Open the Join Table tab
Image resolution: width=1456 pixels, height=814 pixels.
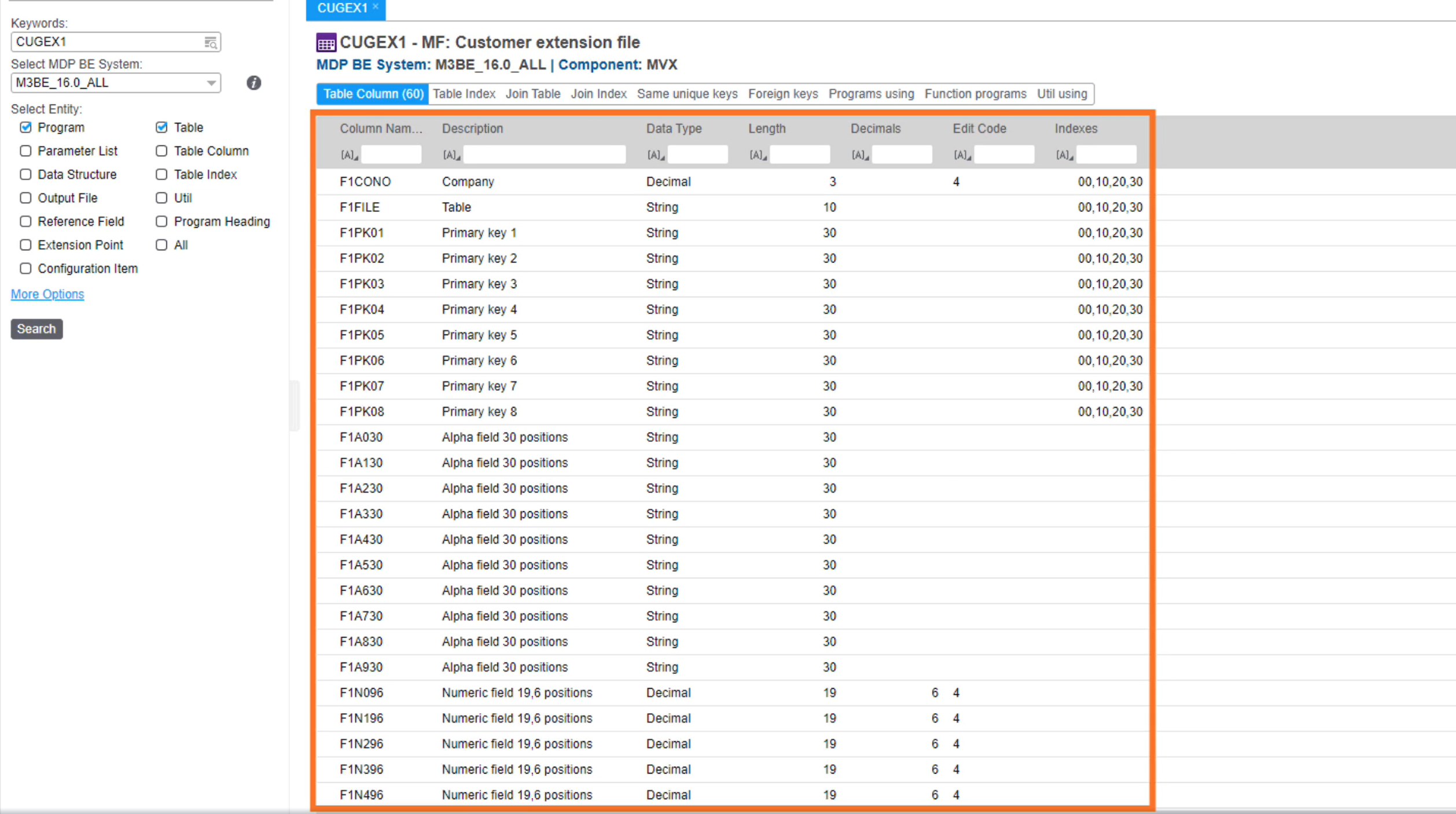(533, 94)
